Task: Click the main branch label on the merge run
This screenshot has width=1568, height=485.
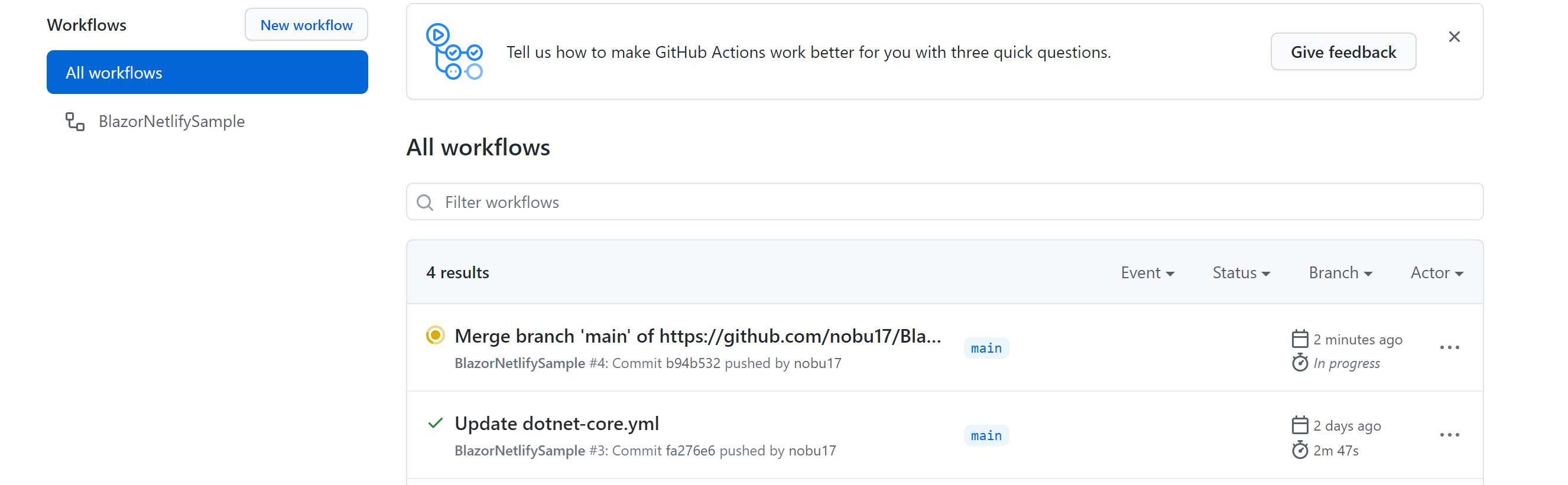Action: [x=986, y=347]
